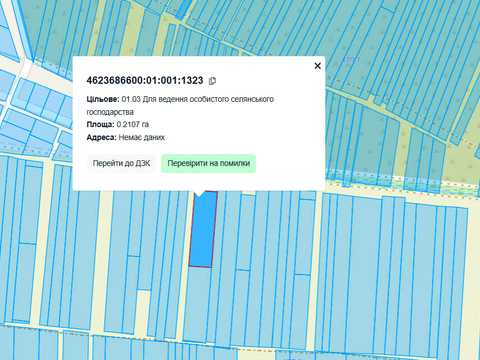The image size is (480, 360).
Task: Click area value '0.2107 га'
Action: tap(133, 124)
